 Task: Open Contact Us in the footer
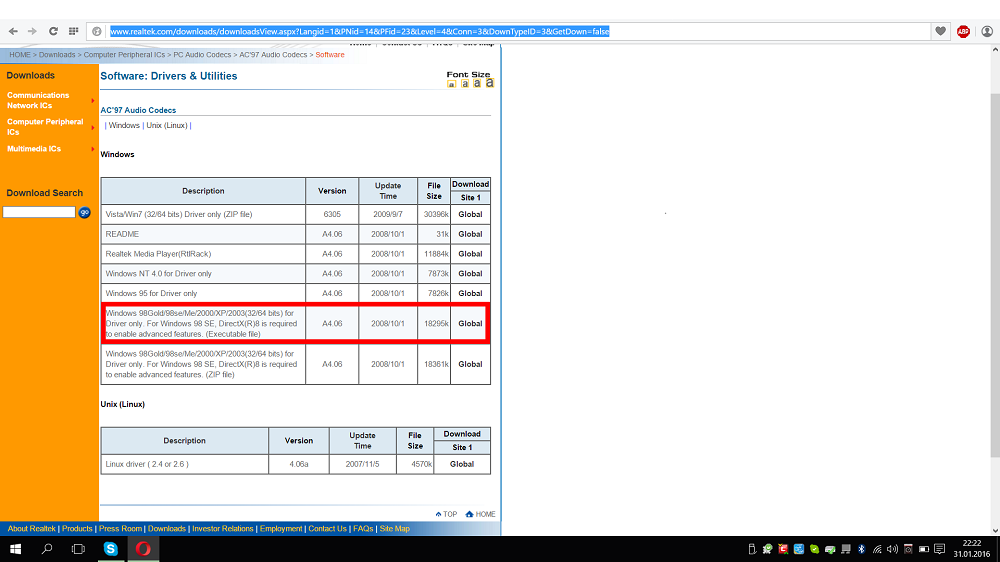pos(327,529)
